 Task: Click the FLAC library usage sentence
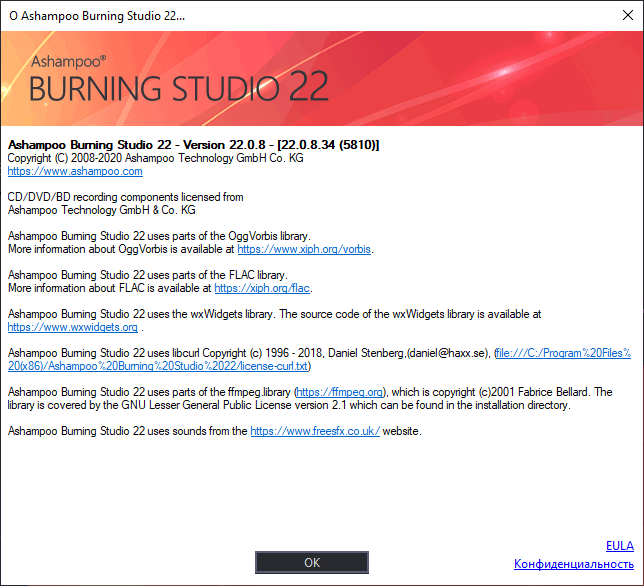point(148,275)
